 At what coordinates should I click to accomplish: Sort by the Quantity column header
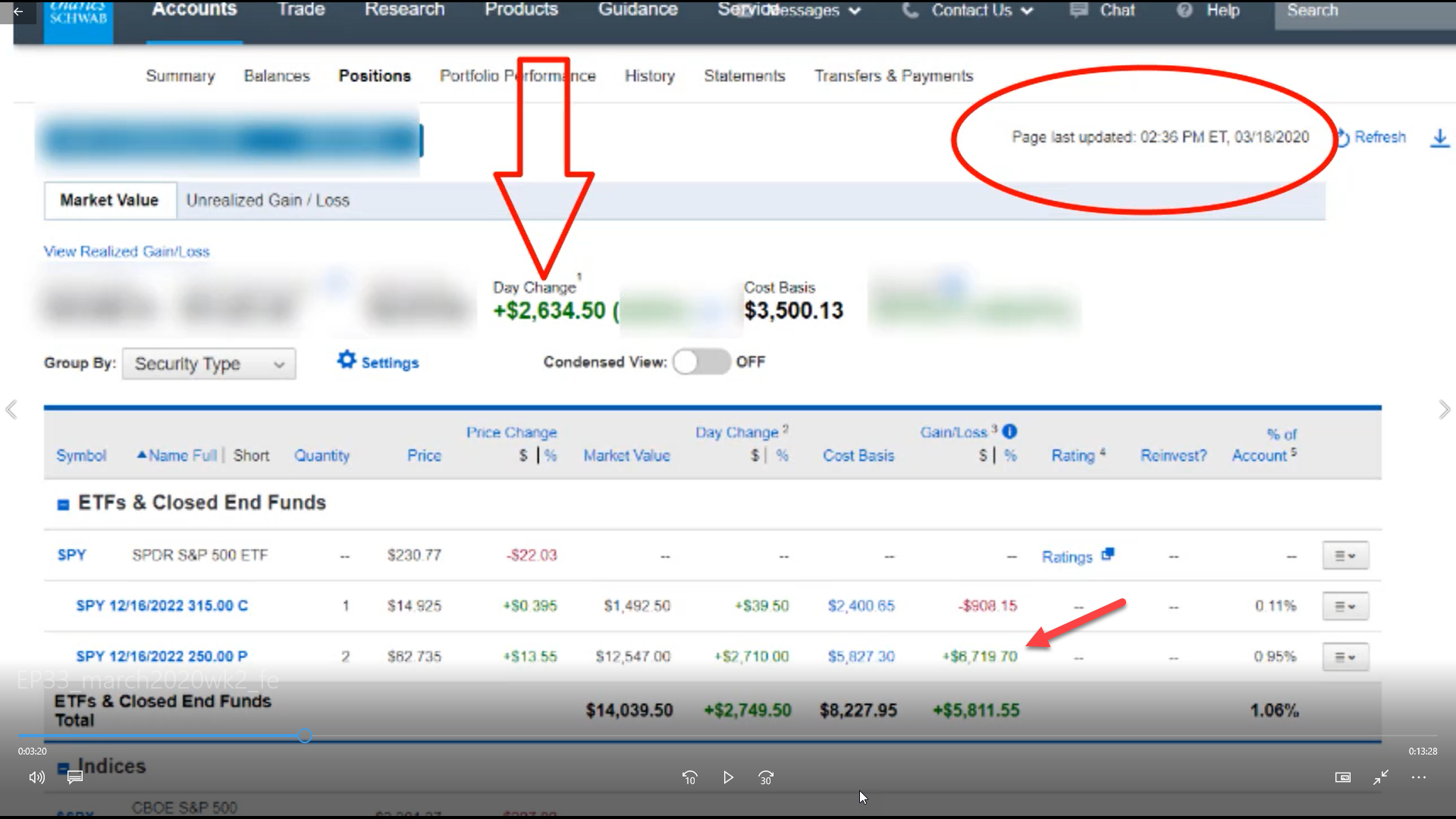tap(322, 456)
